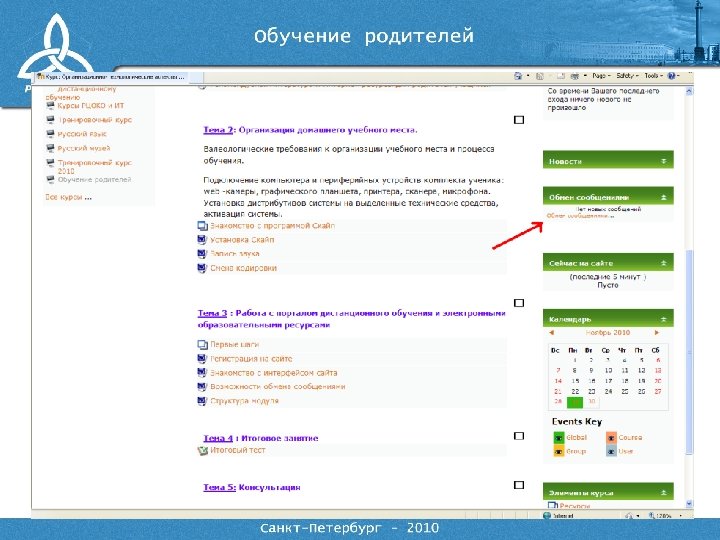The height and width of the screenshot is (540, 720).
Task: Click quiz icon beside 'Итоговый тест'
Action: [202, 450]
